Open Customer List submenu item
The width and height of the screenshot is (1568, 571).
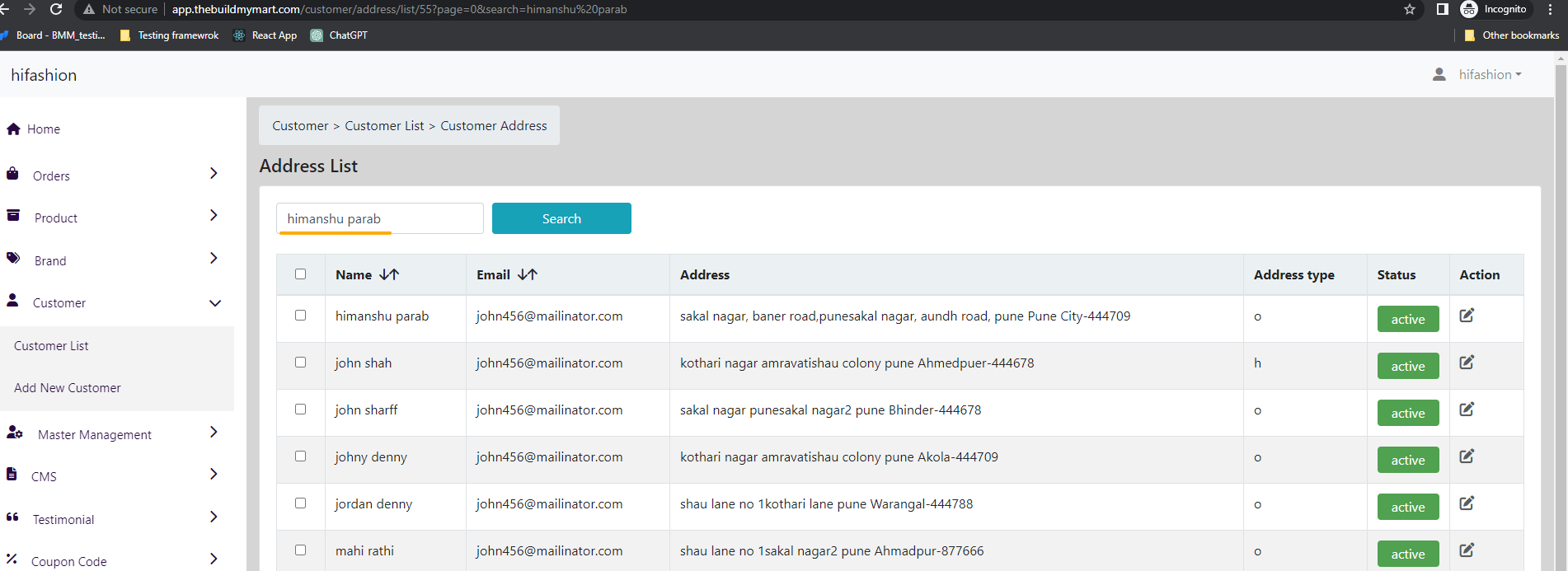click(51, 346)
